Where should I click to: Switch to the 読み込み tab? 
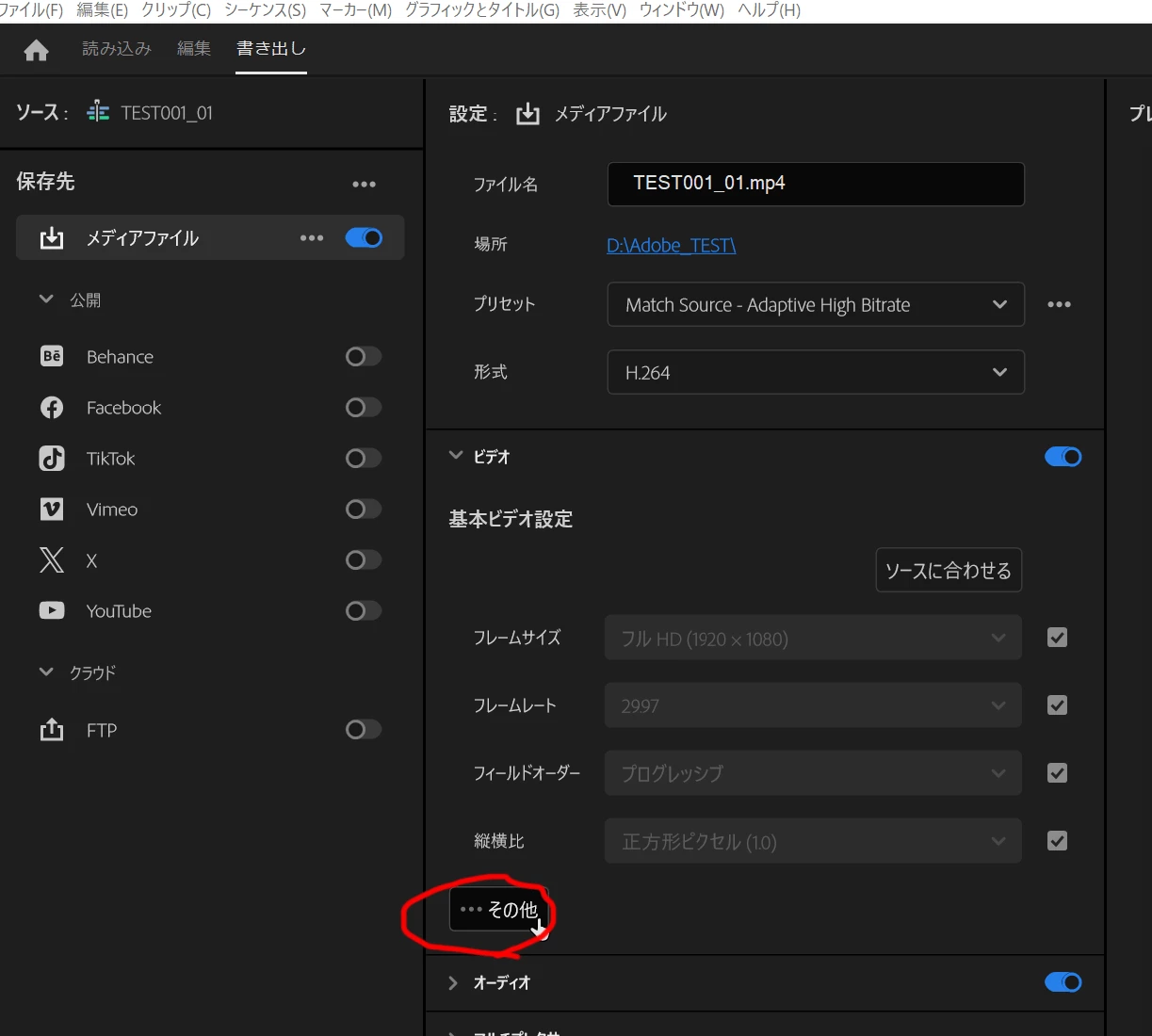tap(117, 49)
